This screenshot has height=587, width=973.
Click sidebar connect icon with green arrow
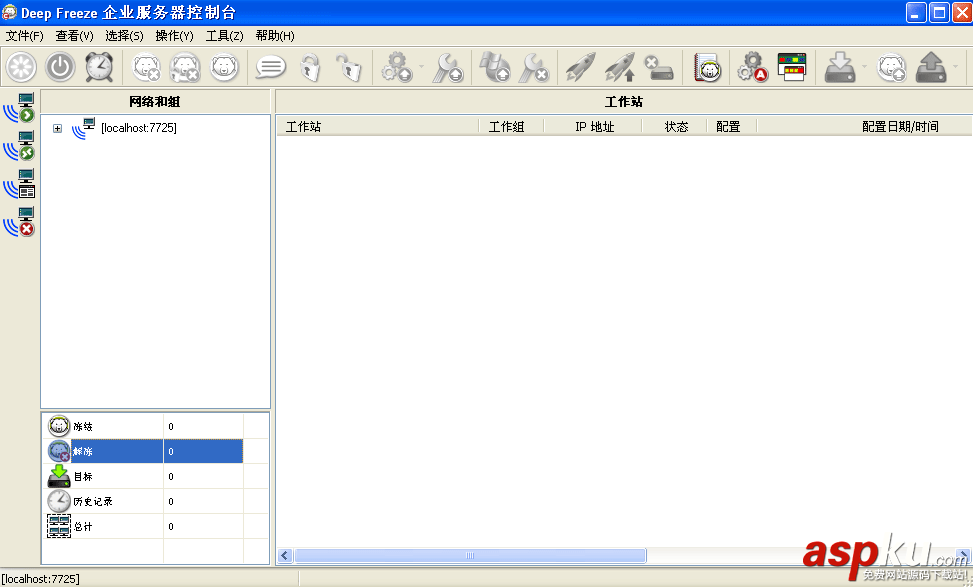point(19,108)
